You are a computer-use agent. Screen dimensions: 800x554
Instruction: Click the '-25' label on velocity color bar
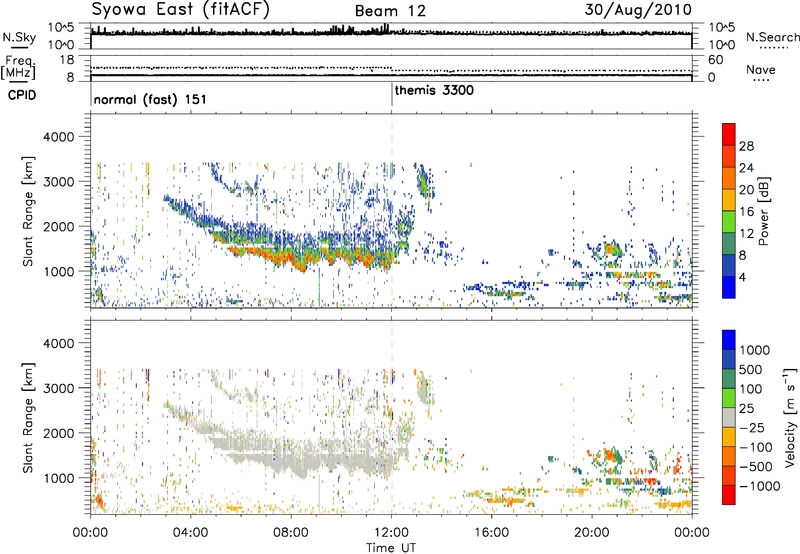click(752, 428)
